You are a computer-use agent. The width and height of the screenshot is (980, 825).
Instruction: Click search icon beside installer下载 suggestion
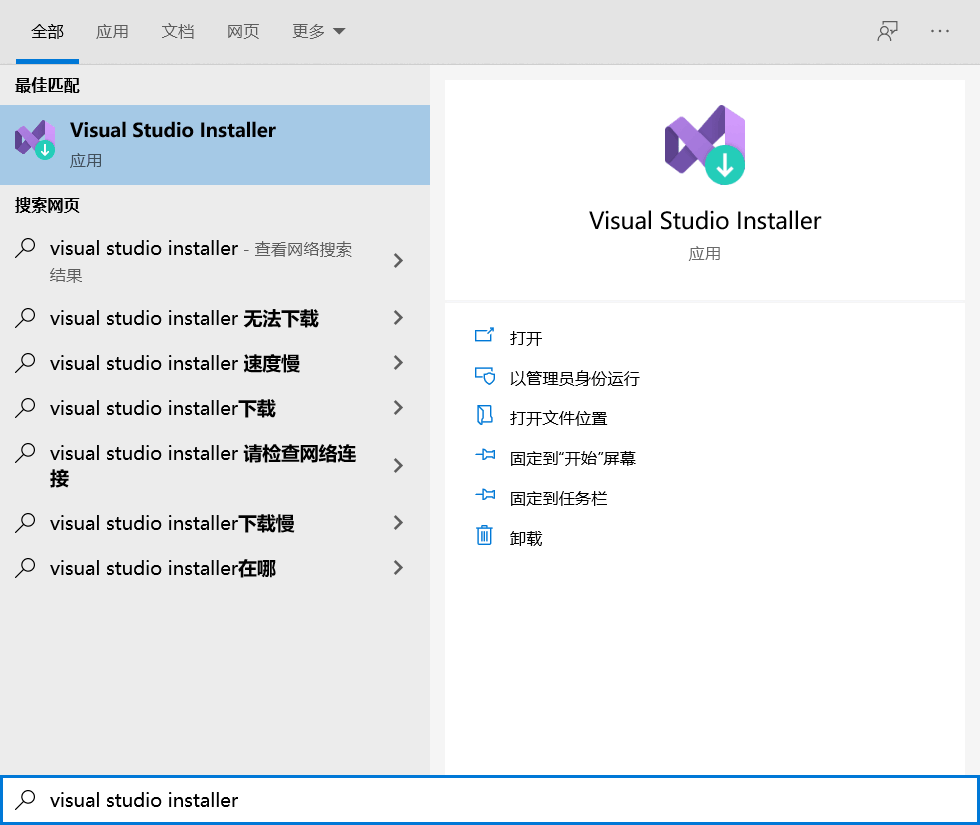tap(25, 408)
